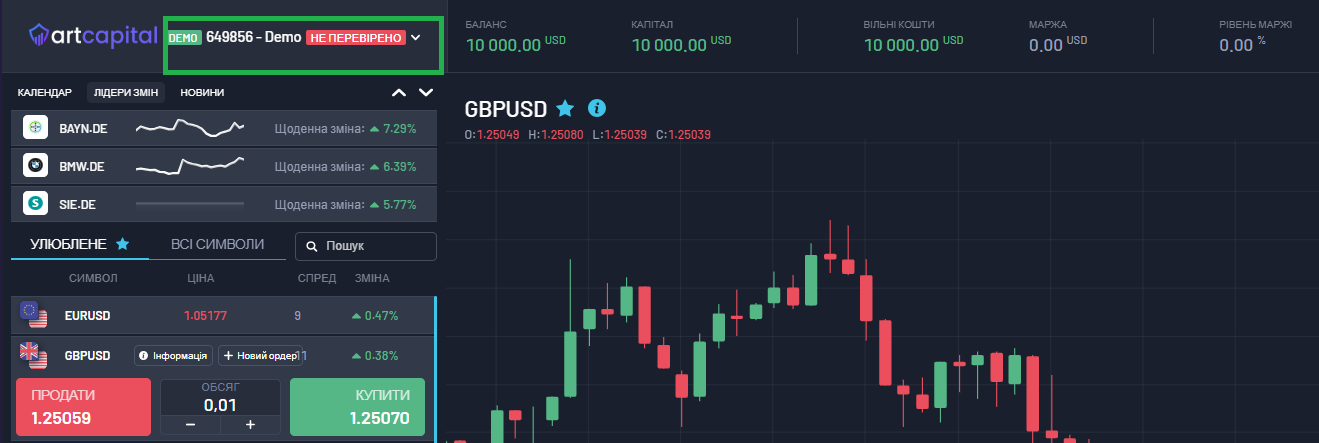Click the EURUSD currency flag icon

click(33, 316)
